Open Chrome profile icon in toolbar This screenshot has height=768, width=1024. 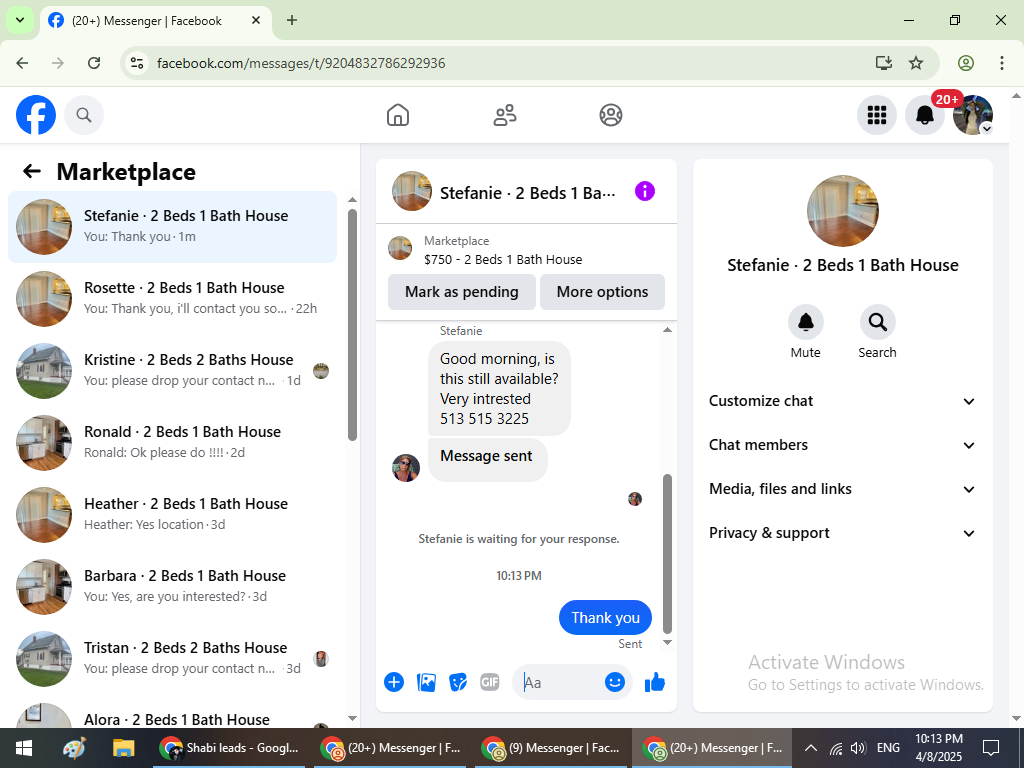tap(966, 63)
